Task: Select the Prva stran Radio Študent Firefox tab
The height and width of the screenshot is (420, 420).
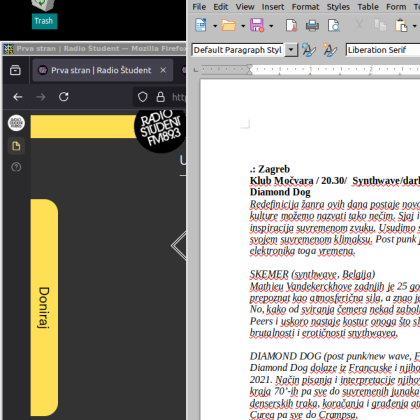Action: pyautogui.click(x=103, y=70)
